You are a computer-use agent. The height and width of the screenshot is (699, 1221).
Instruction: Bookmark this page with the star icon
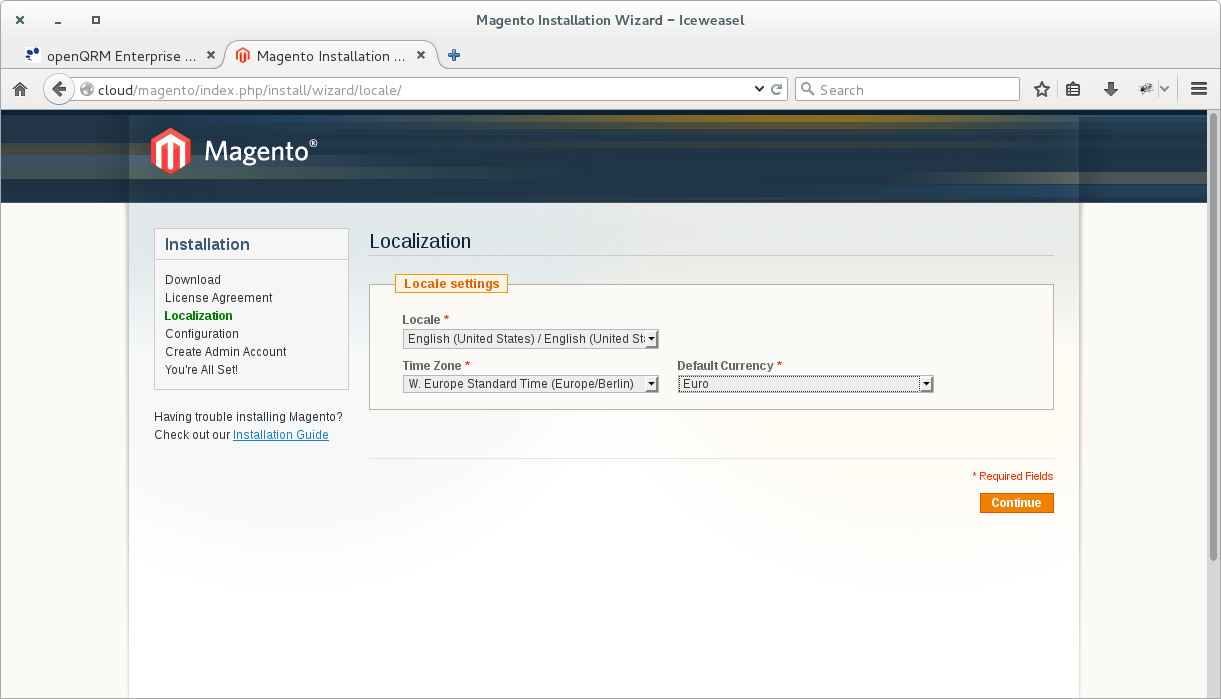(1042, 89)
